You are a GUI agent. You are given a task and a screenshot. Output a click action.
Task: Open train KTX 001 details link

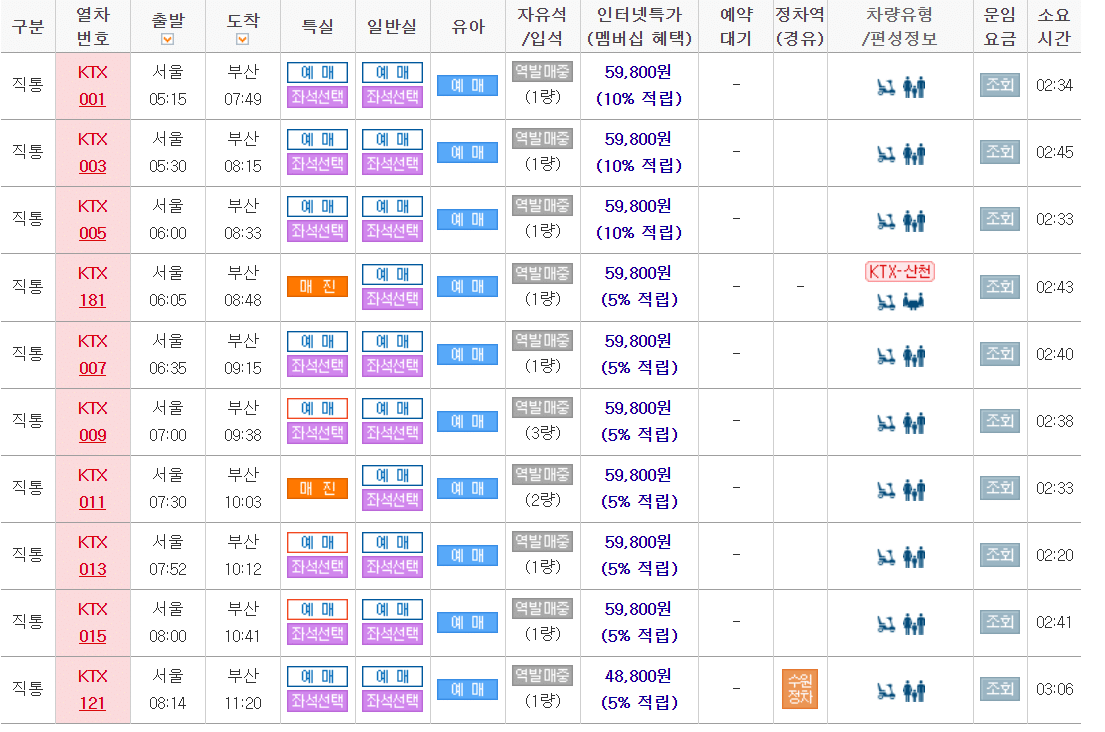coord(92,99)
